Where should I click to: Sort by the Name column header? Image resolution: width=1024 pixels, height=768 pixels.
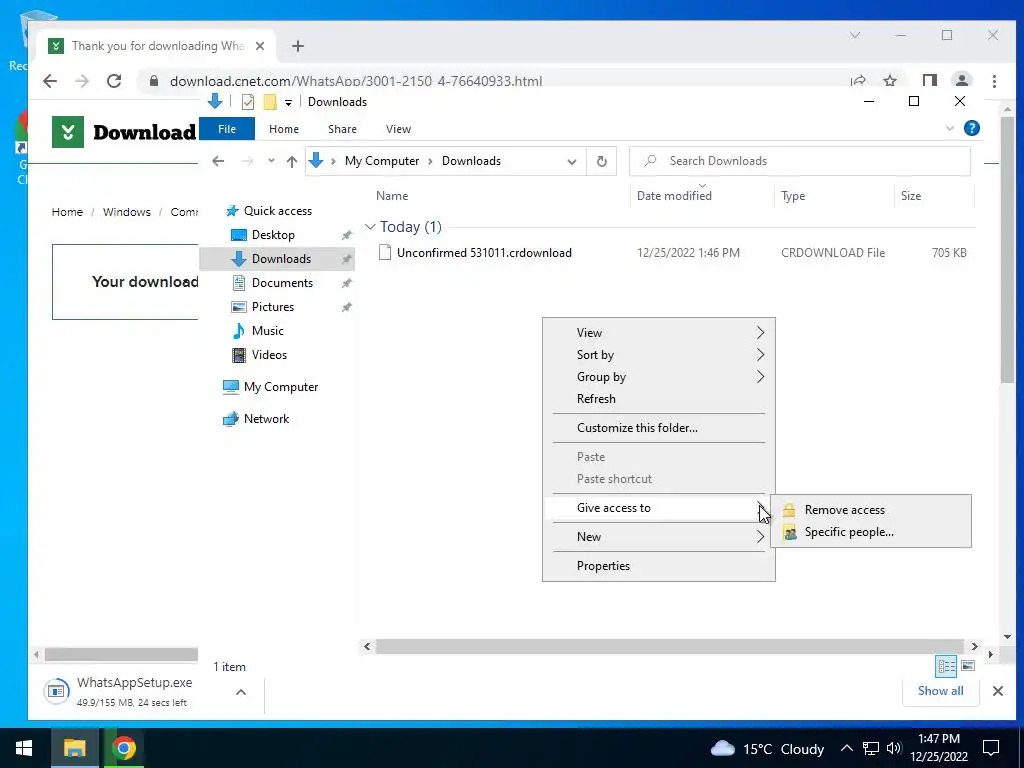pos(392,196)
